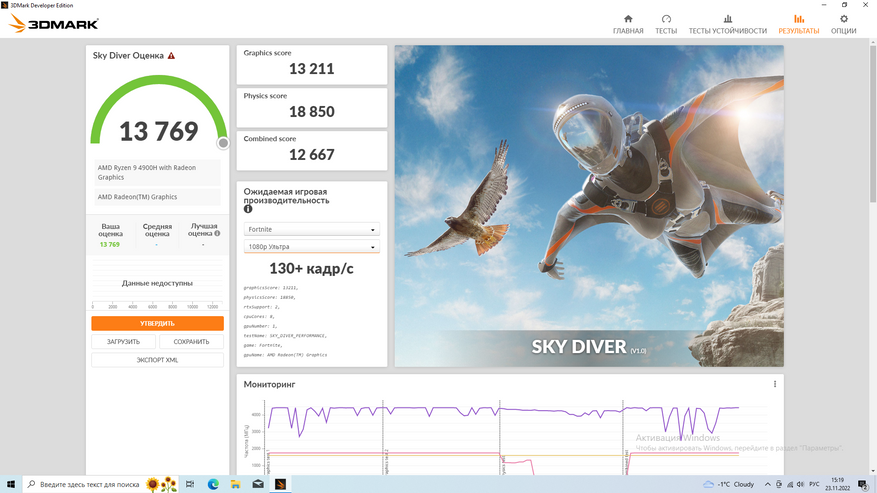Click the Graphics score 13 211 value
877x493 pixels.
(312, 69)
